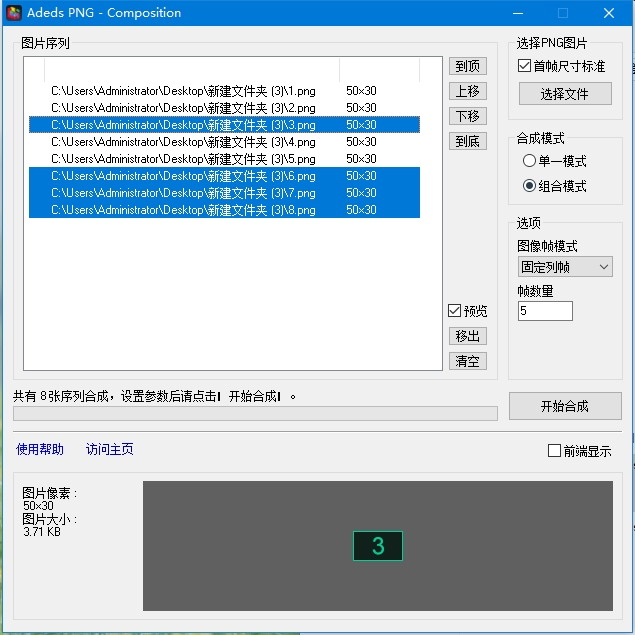Click the 下移 (move down) button

[x=467, y=116]
